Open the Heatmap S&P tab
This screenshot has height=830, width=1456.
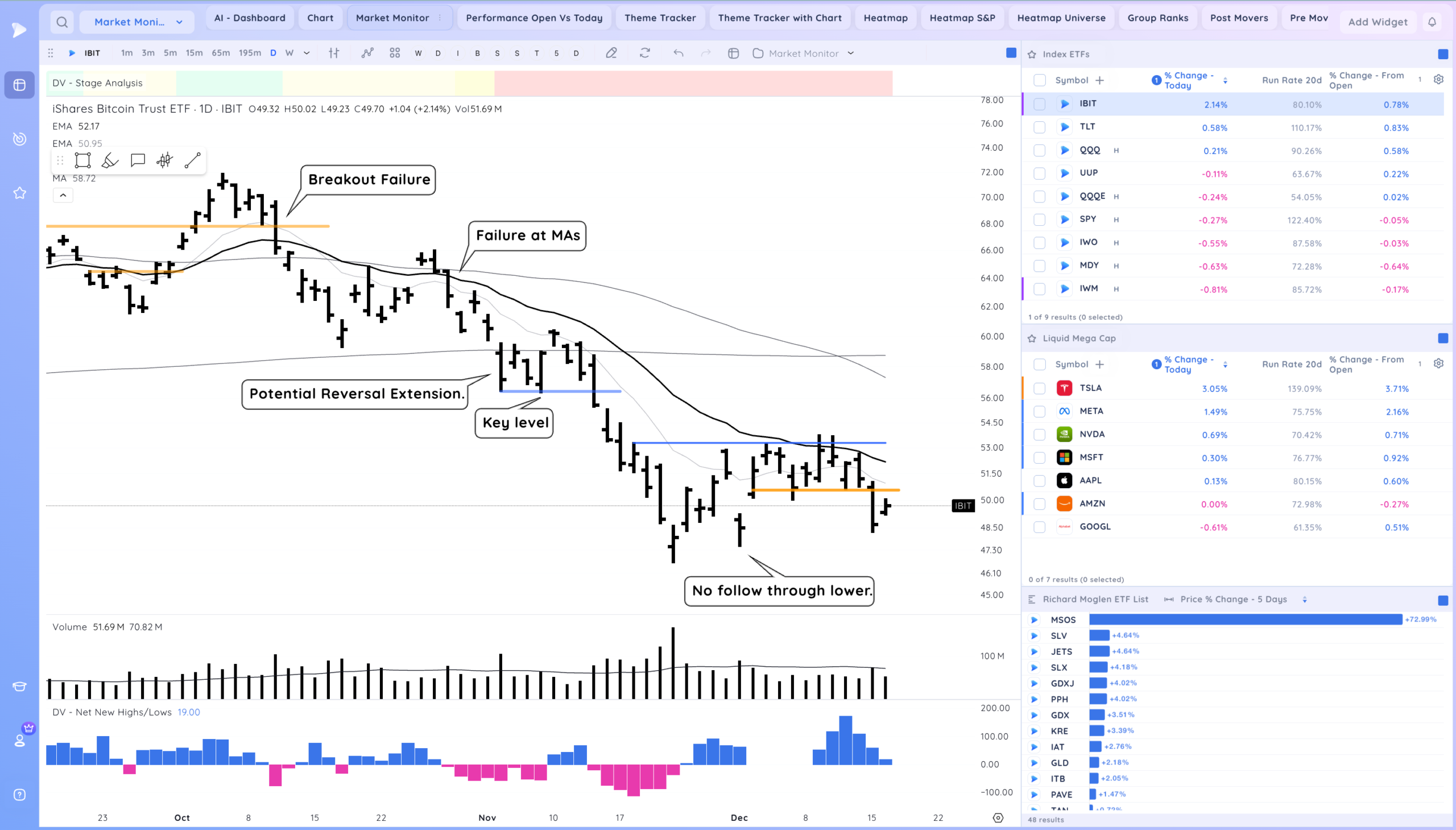click(x=962, y=18)
